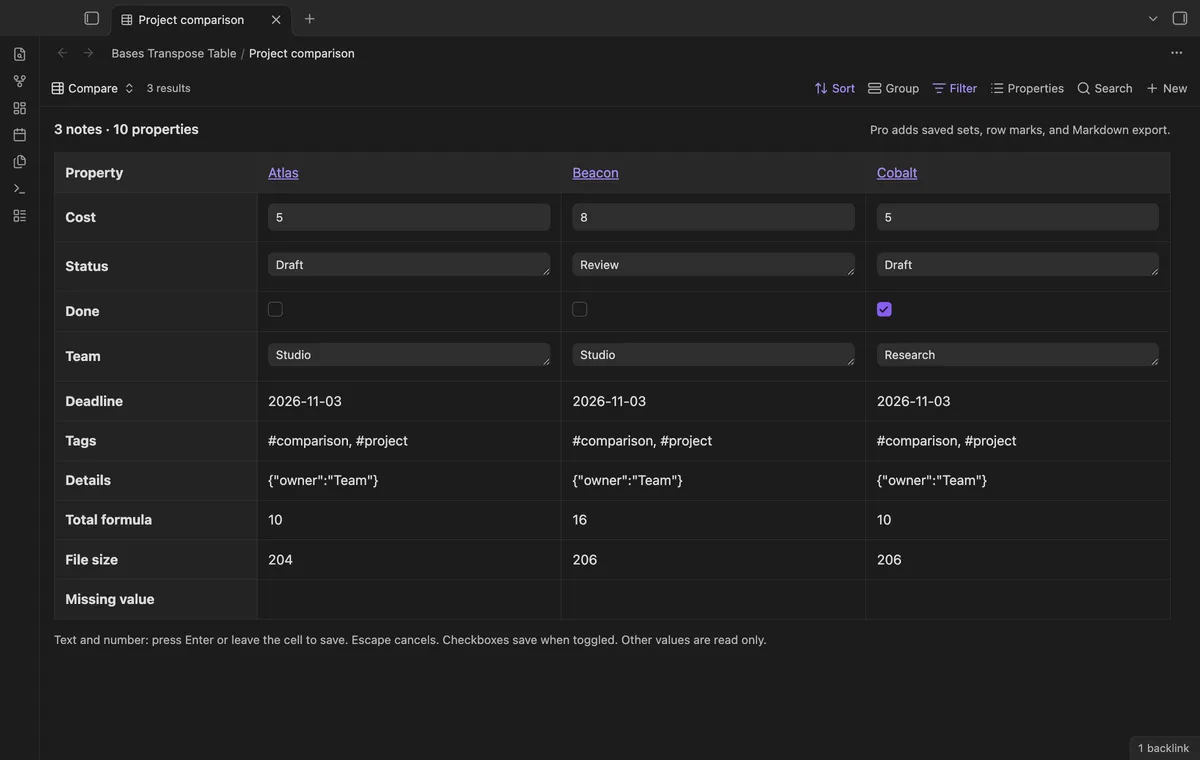Edit the Cost field for Beacon
This screenshot has height=760, width=1200.
click(714, 217)
